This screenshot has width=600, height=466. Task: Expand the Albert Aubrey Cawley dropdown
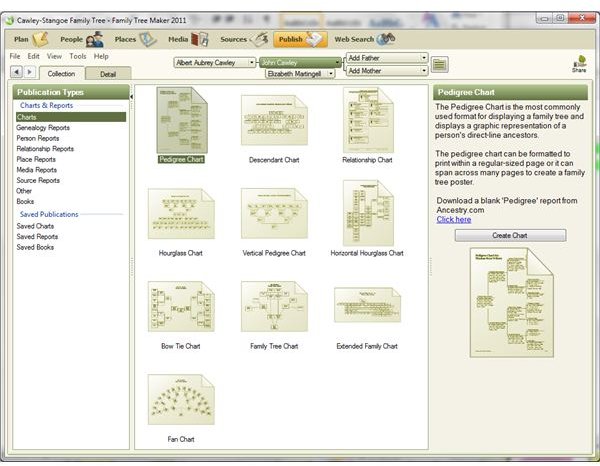pos(251,63)
